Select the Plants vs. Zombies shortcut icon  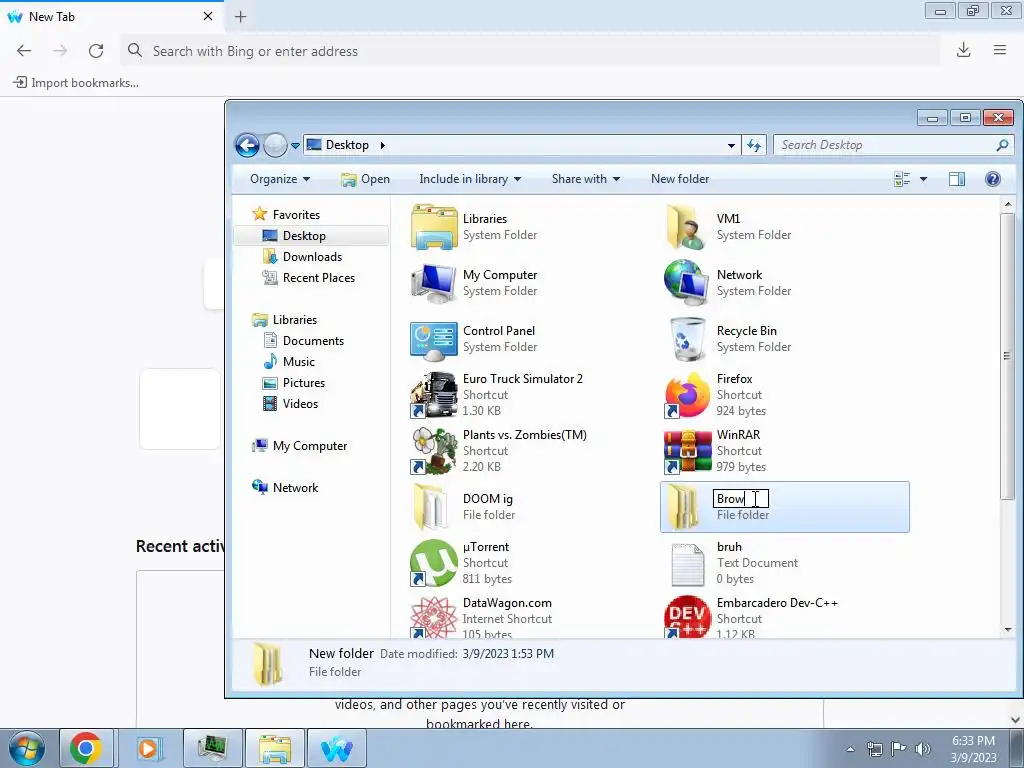click(434, 451)
